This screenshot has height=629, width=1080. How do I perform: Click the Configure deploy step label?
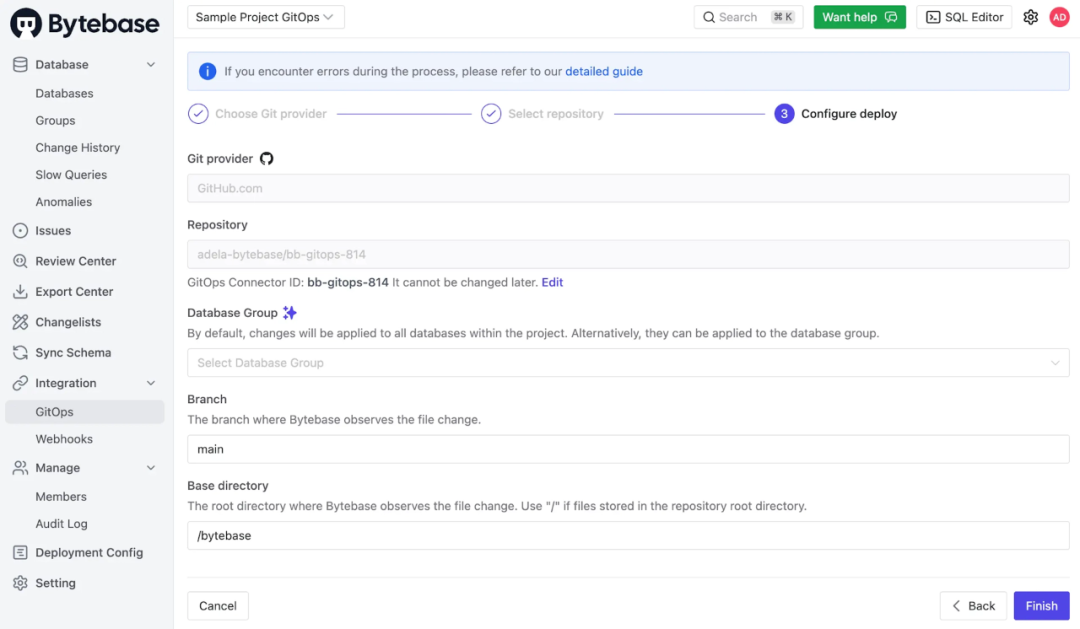(849, 114)
